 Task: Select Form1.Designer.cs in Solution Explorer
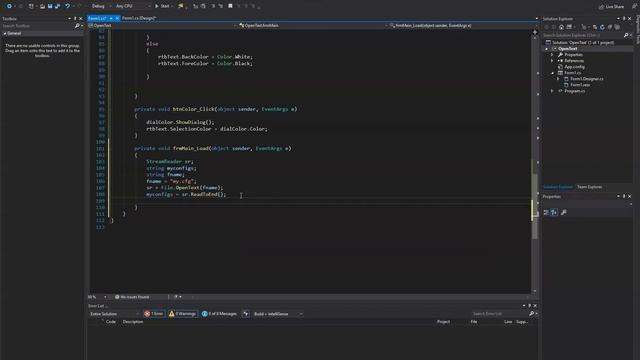(587, 79)
